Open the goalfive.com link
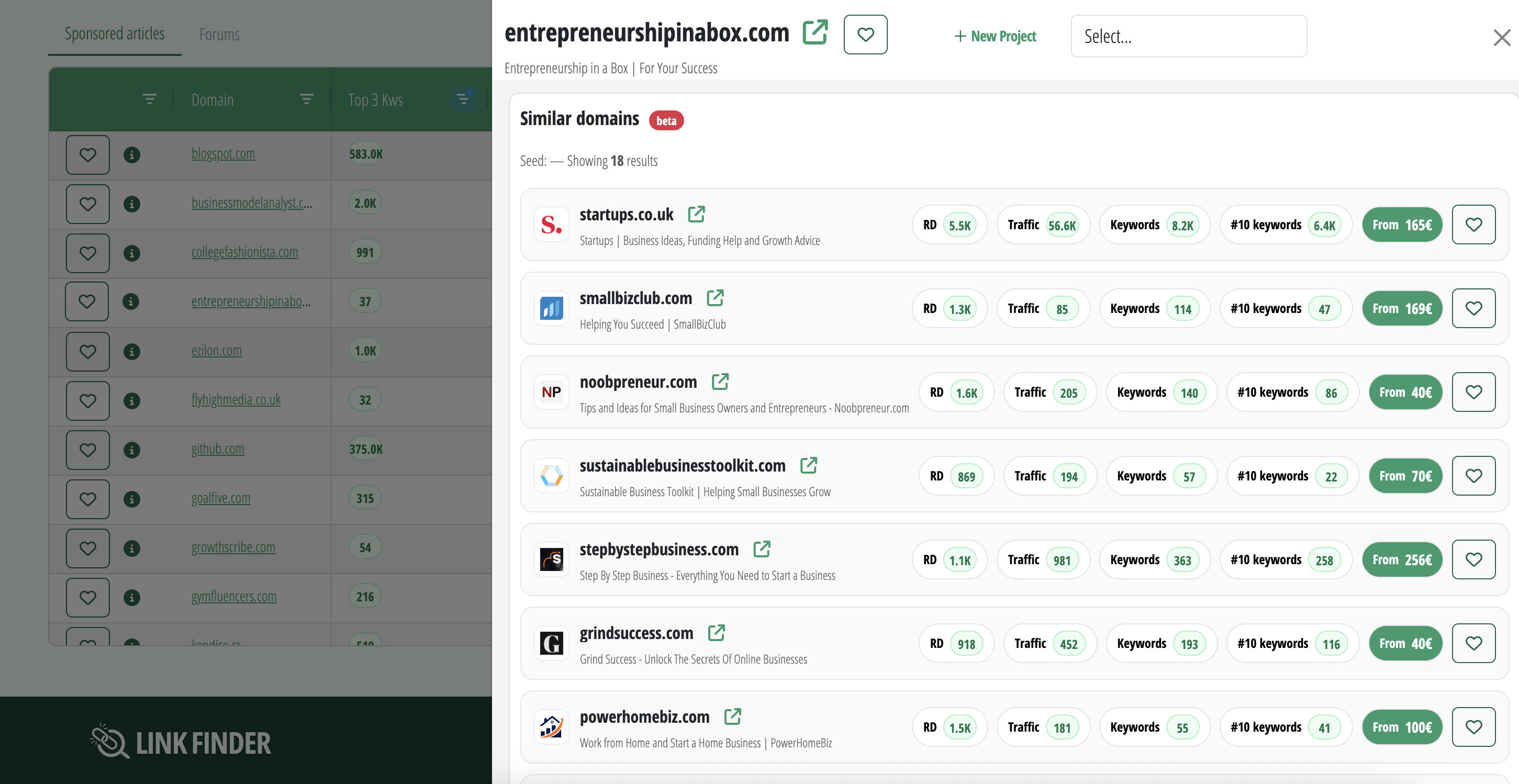 [x=220, y=498]
